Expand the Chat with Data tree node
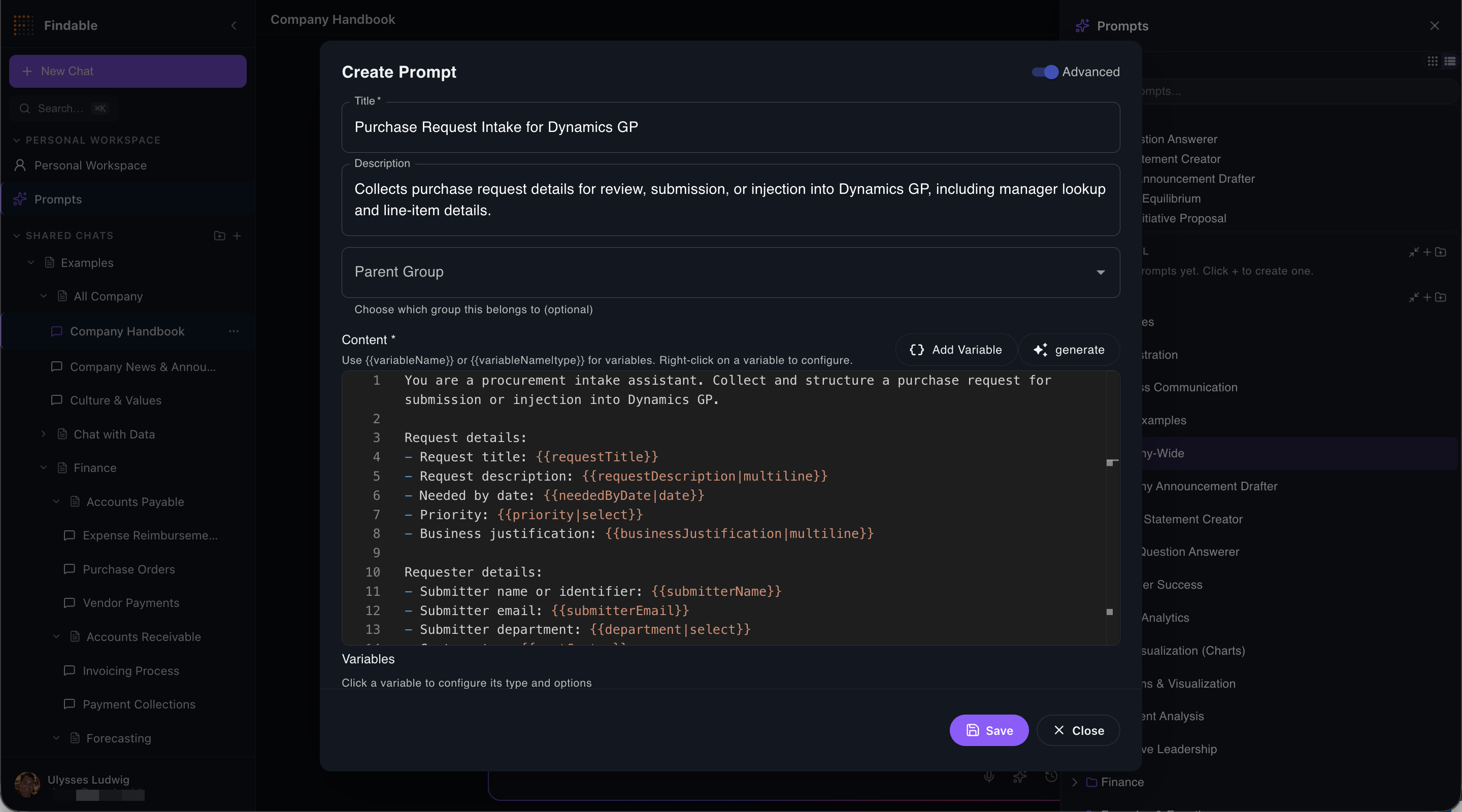 (44, 434)
